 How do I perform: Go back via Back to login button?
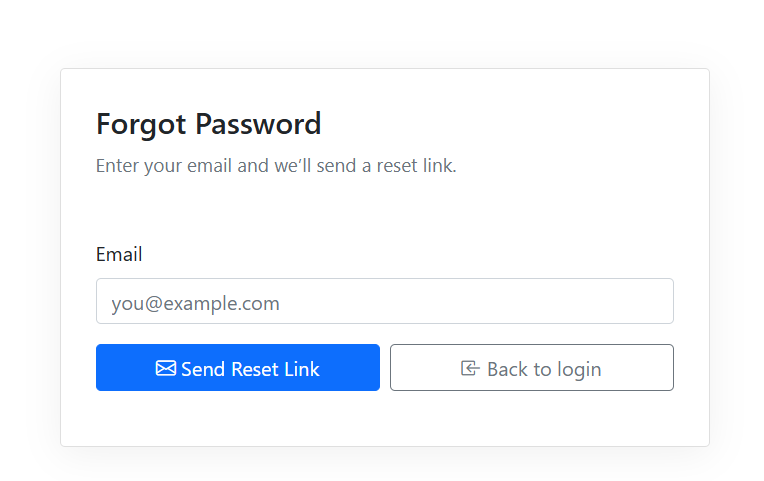pos(531,368)
